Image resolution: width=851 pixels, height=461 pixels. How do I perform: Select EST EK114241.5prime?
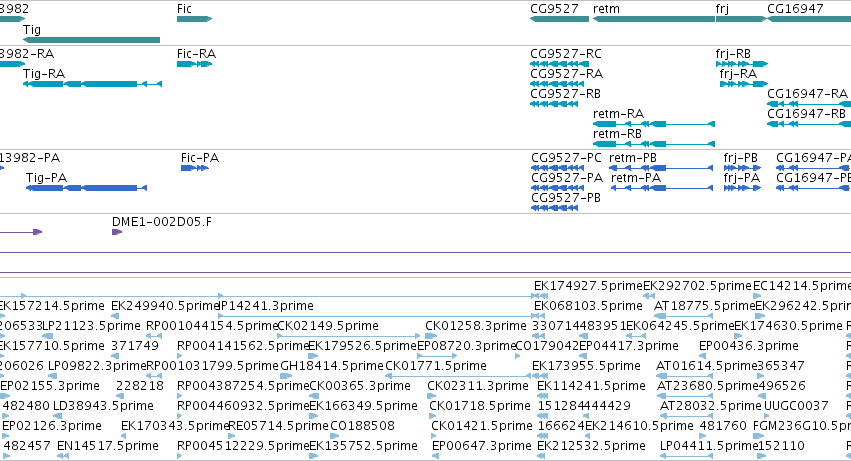tap(592, 386)
